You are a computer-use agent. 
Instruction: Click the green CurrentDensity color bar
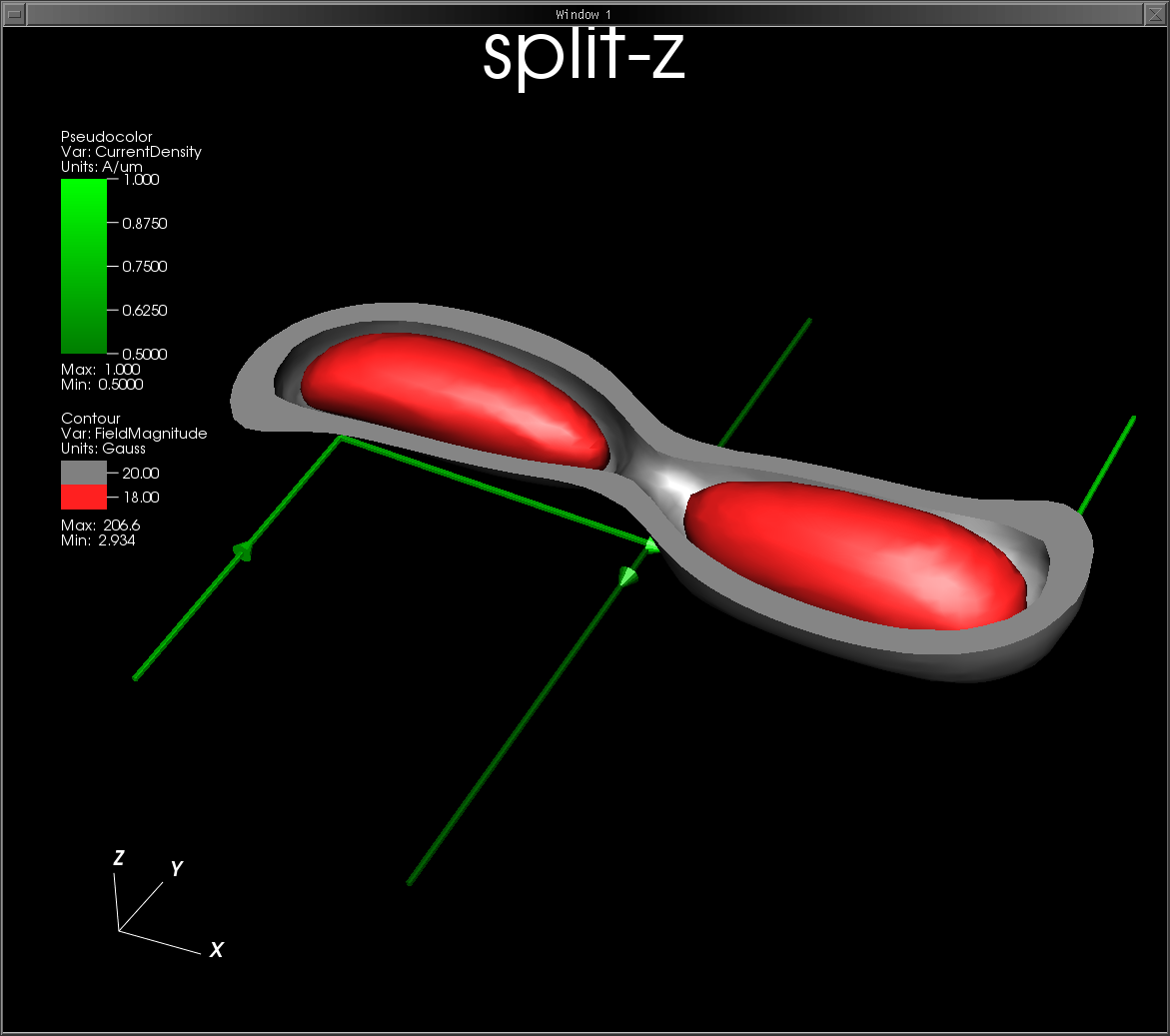click(x=84, y=266)
